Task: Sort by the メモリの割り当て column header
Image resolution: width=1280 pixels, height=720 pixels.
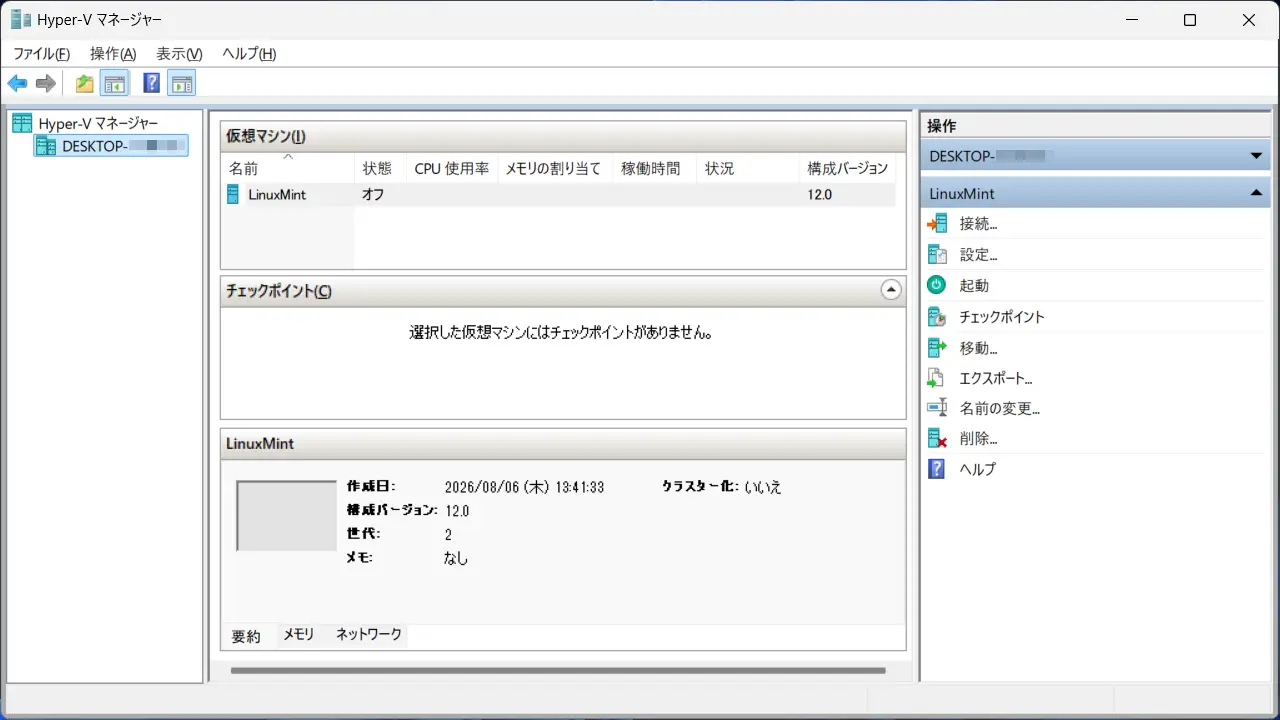Action: point(555,168)
